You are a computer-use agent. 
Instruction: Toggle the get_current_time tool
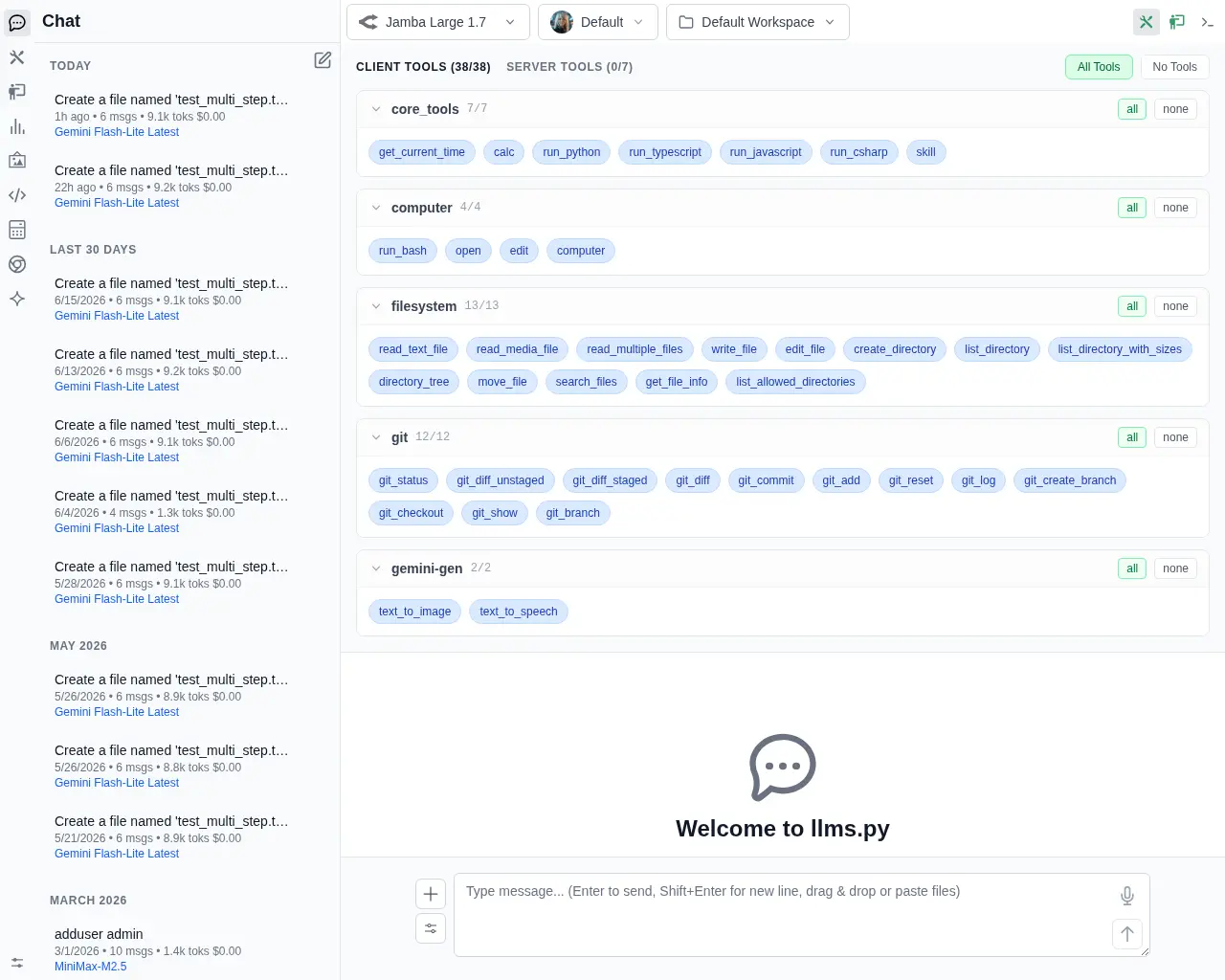tap(422, 152)
